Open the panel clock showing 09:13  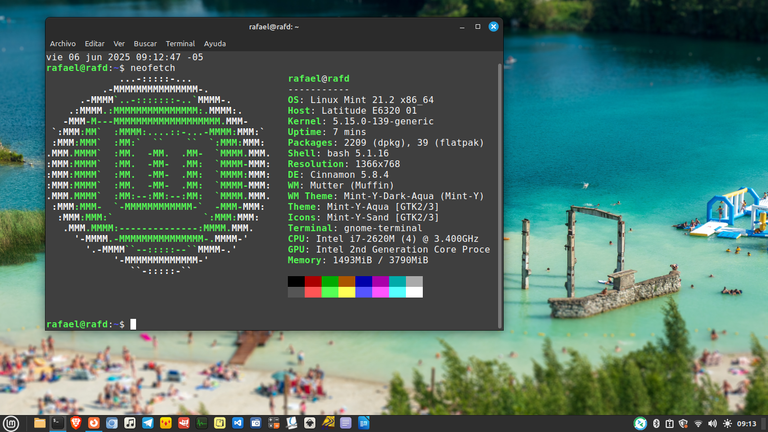[x=746, y=424]
